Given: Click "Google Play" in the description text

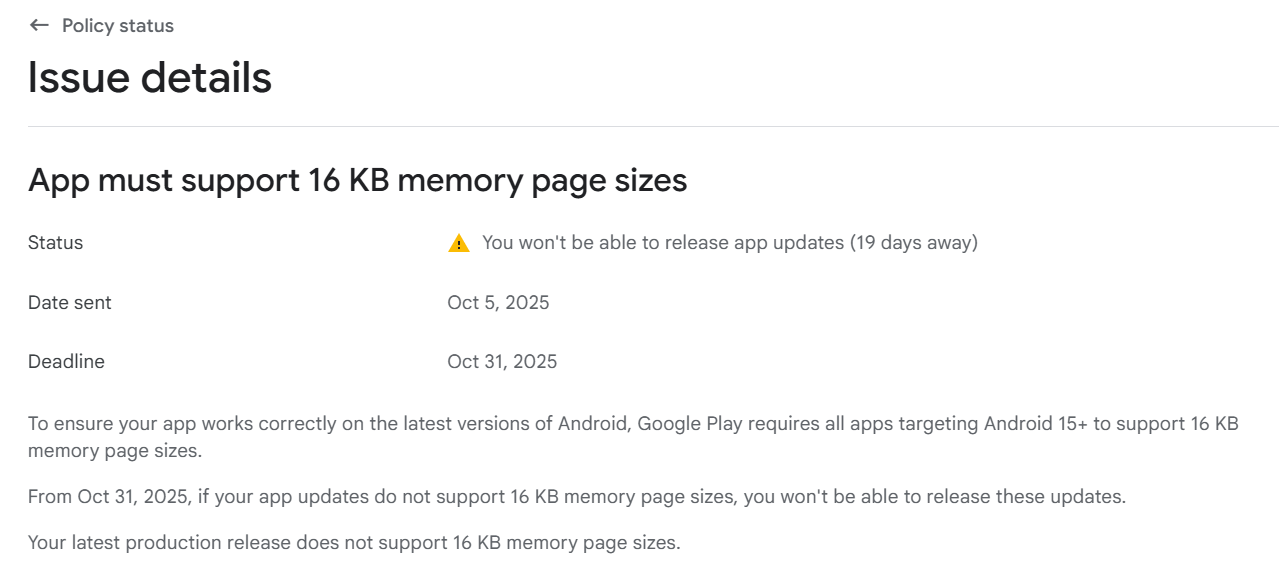Looking at the screenshot, I should [685, 424].
